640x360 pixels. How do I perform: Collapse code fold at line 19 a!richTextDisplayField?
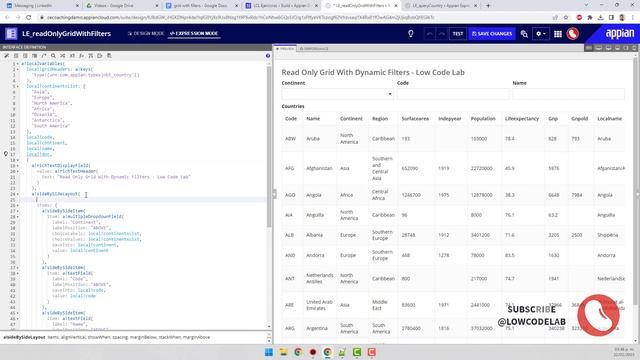tap(18, 166)
